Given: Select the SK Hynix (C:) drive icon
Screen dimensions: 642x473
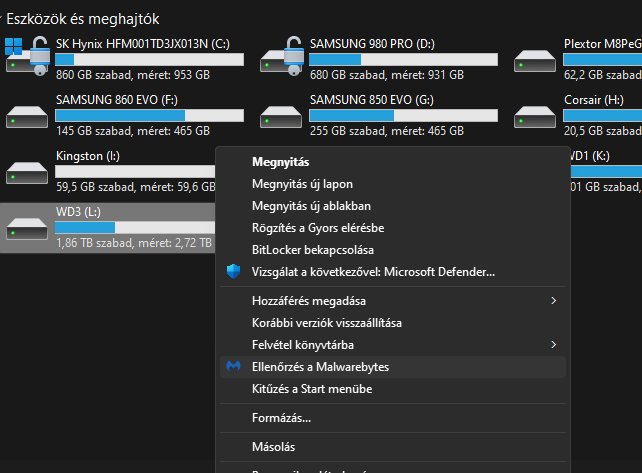Looking at the screenshot, I should click(x=27, y=56).
